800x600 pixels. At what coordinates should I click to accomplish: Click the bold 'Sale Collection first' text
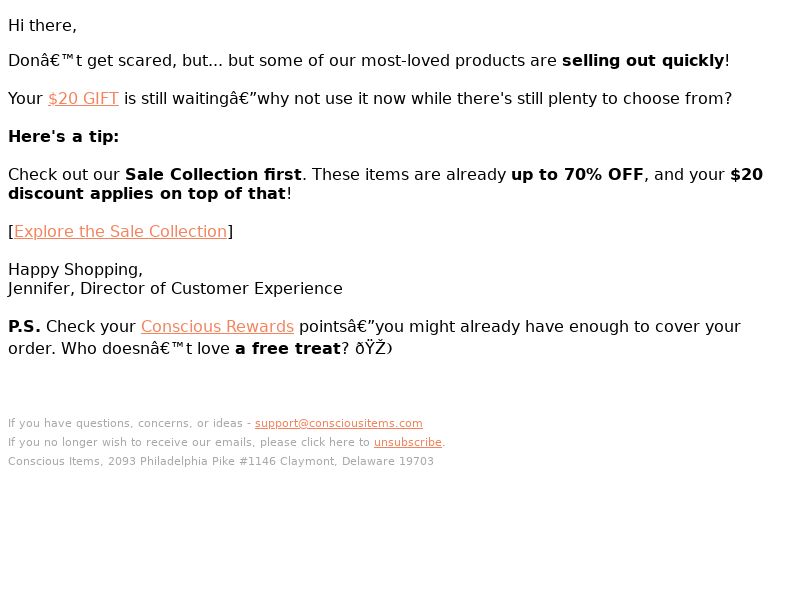pyautogui.click(x=213, y=174)
